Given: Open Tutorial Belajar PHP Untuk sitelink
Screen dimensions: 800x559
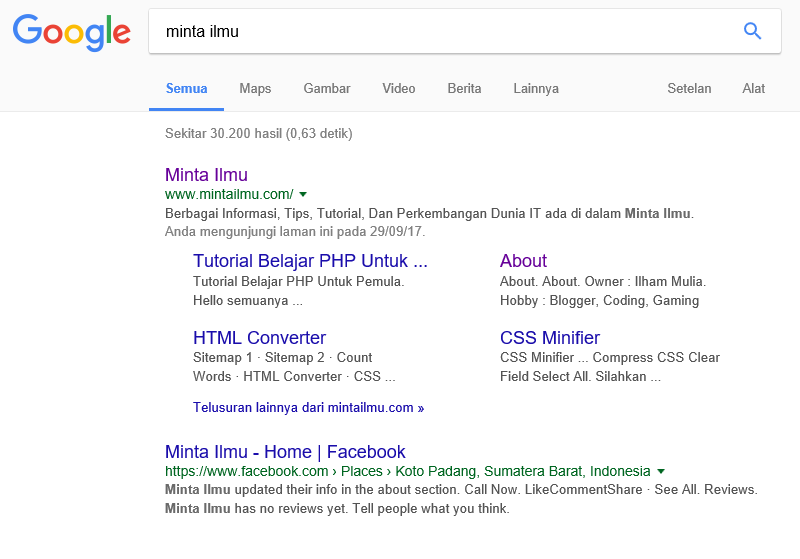Looking at the screenshot, I should click(310, 261).
